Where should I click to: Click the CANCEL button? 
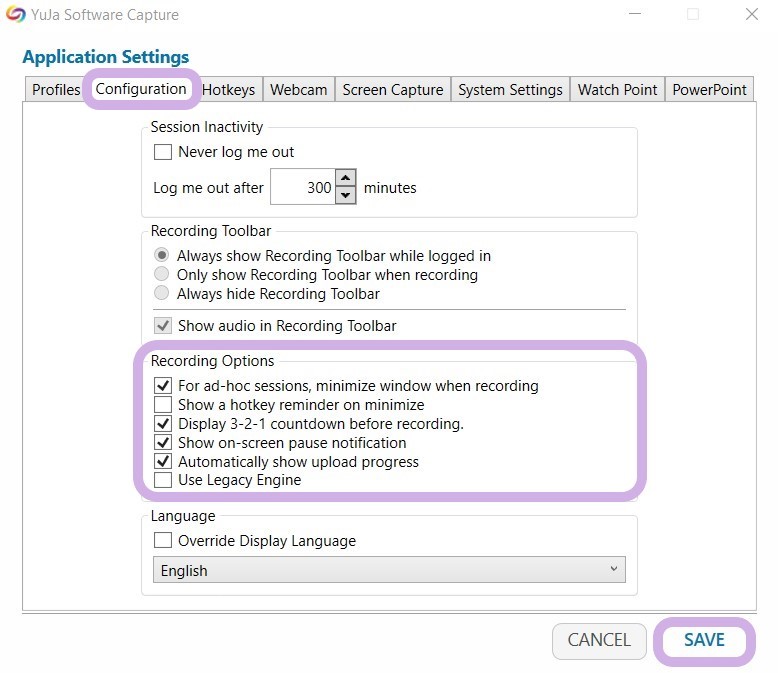599,640
